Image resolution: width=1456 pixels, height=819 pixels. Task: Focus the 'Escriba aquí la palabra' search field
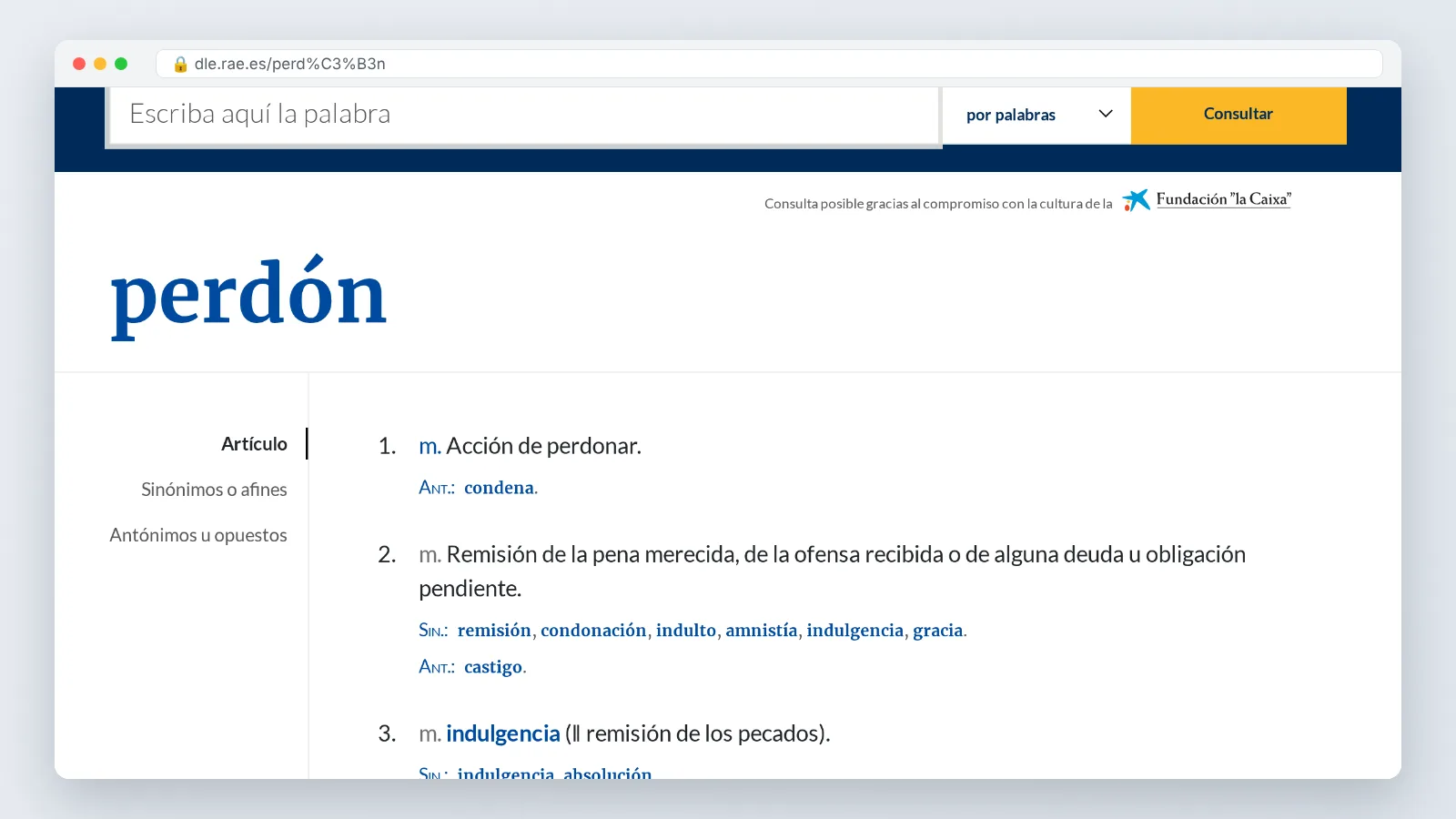click(x=524, y=115)
